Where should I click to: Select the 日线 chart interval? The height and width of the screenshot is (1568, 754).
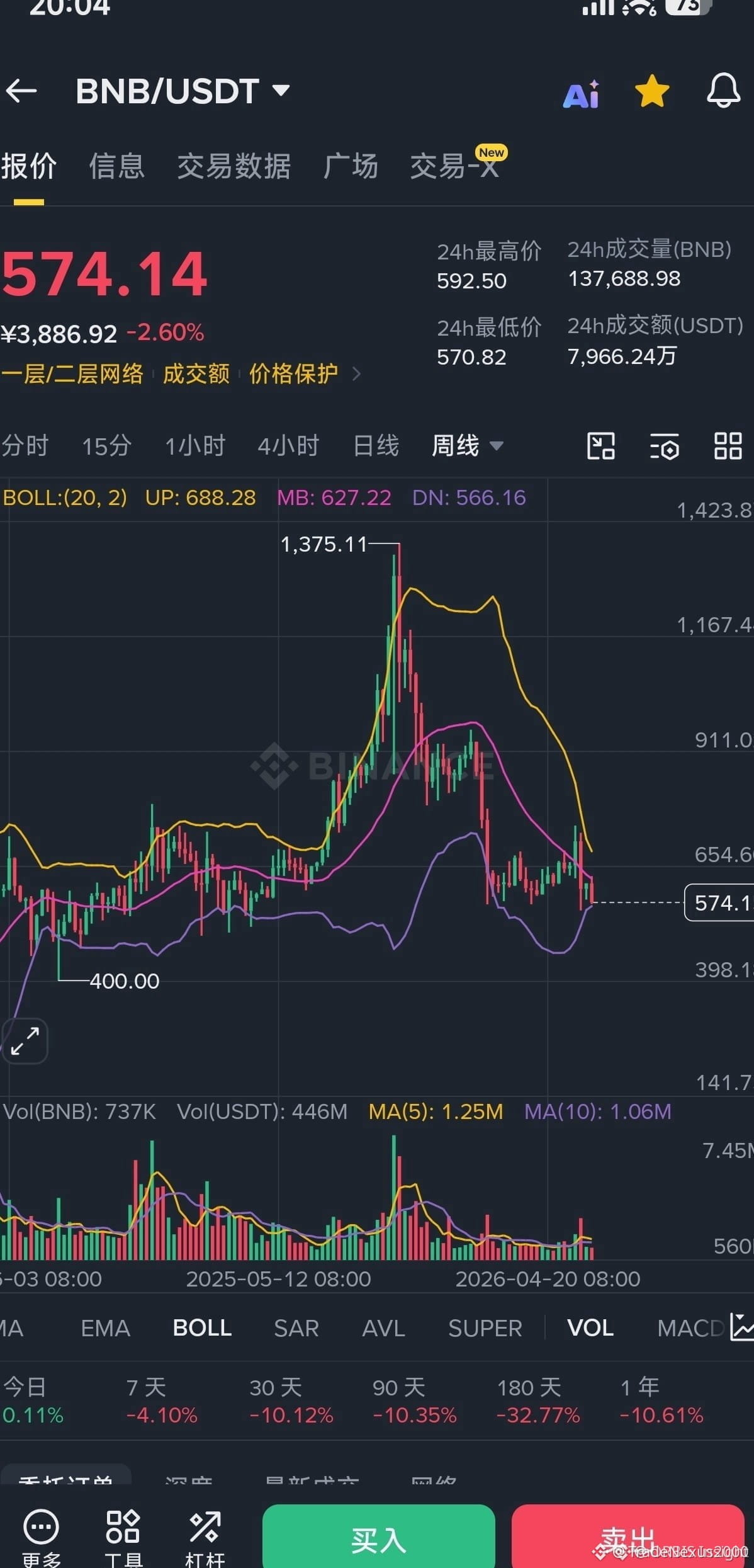point(376,446)
